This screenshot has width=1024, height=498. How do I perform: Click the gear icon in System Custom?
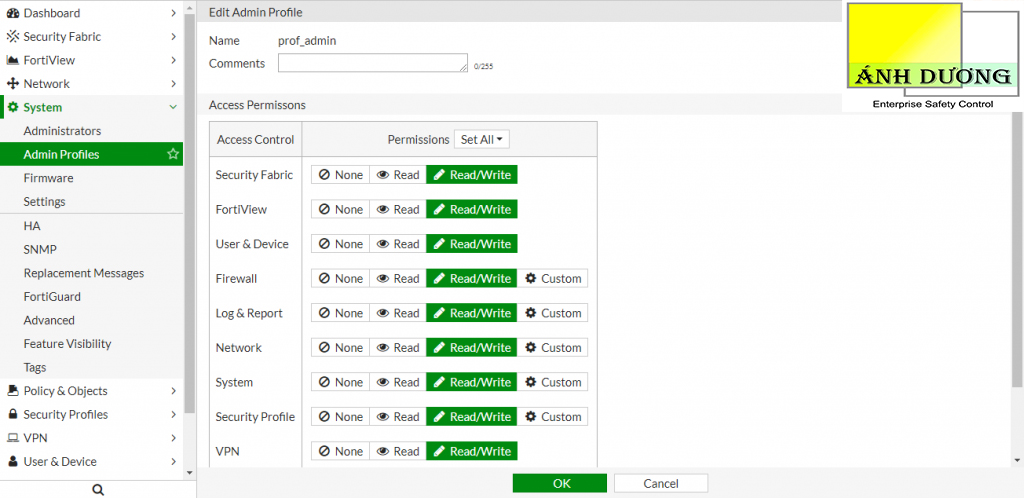(x=531, y=382)
